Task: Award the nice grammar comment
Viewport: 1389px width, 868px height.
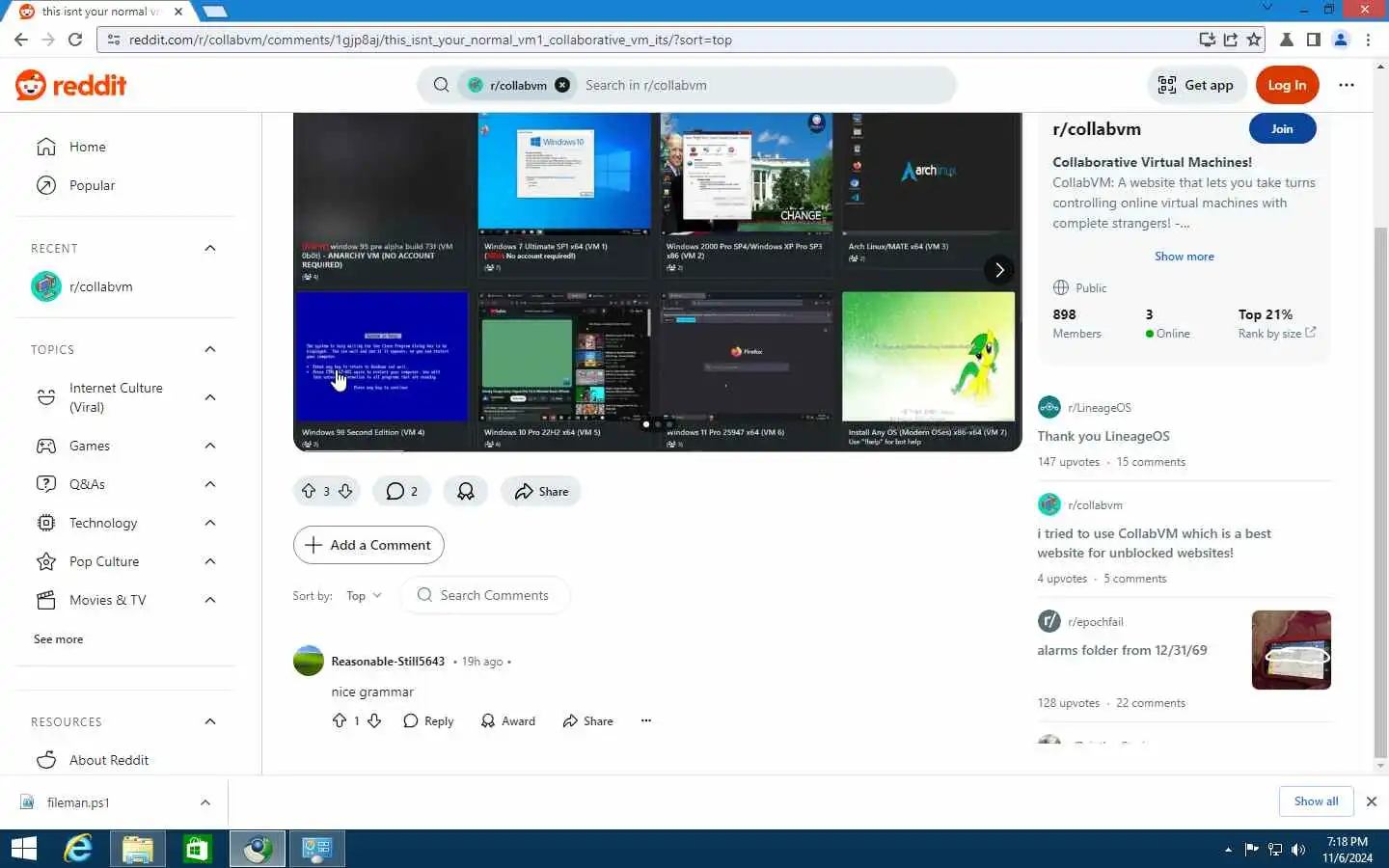Action: click(x=508, y=720)
